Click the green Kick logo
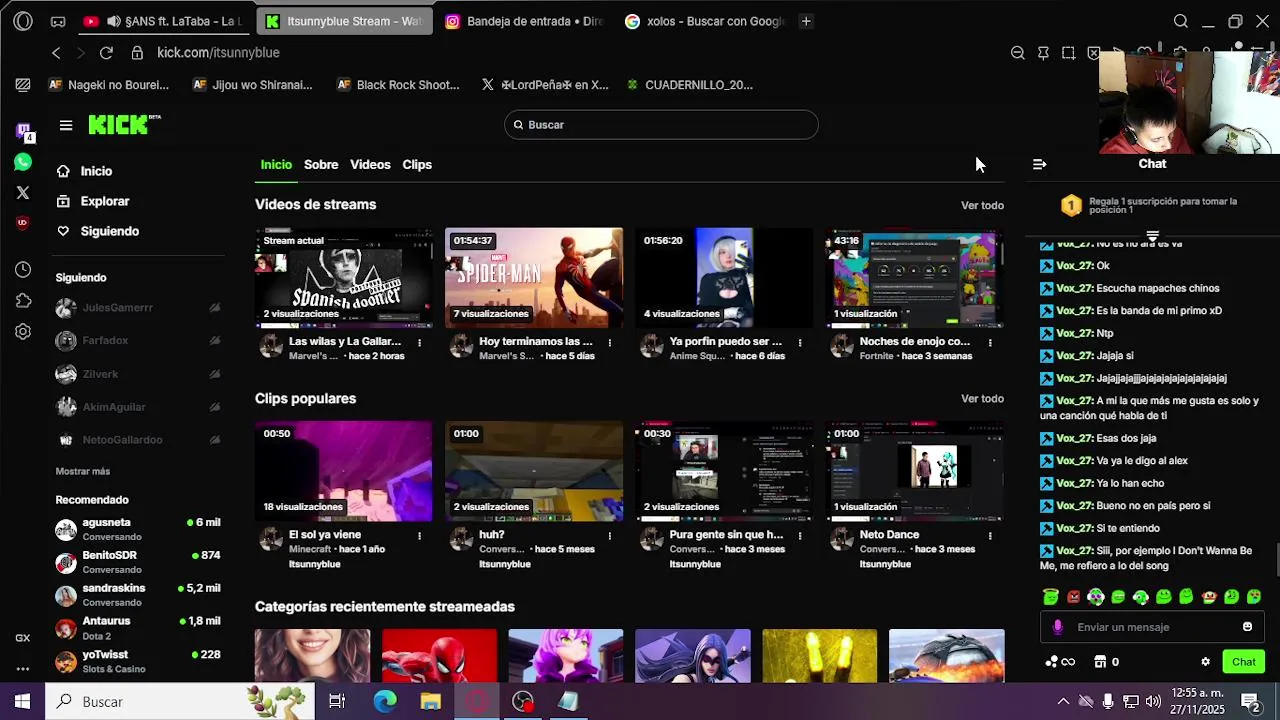 [x=124, y=124]
